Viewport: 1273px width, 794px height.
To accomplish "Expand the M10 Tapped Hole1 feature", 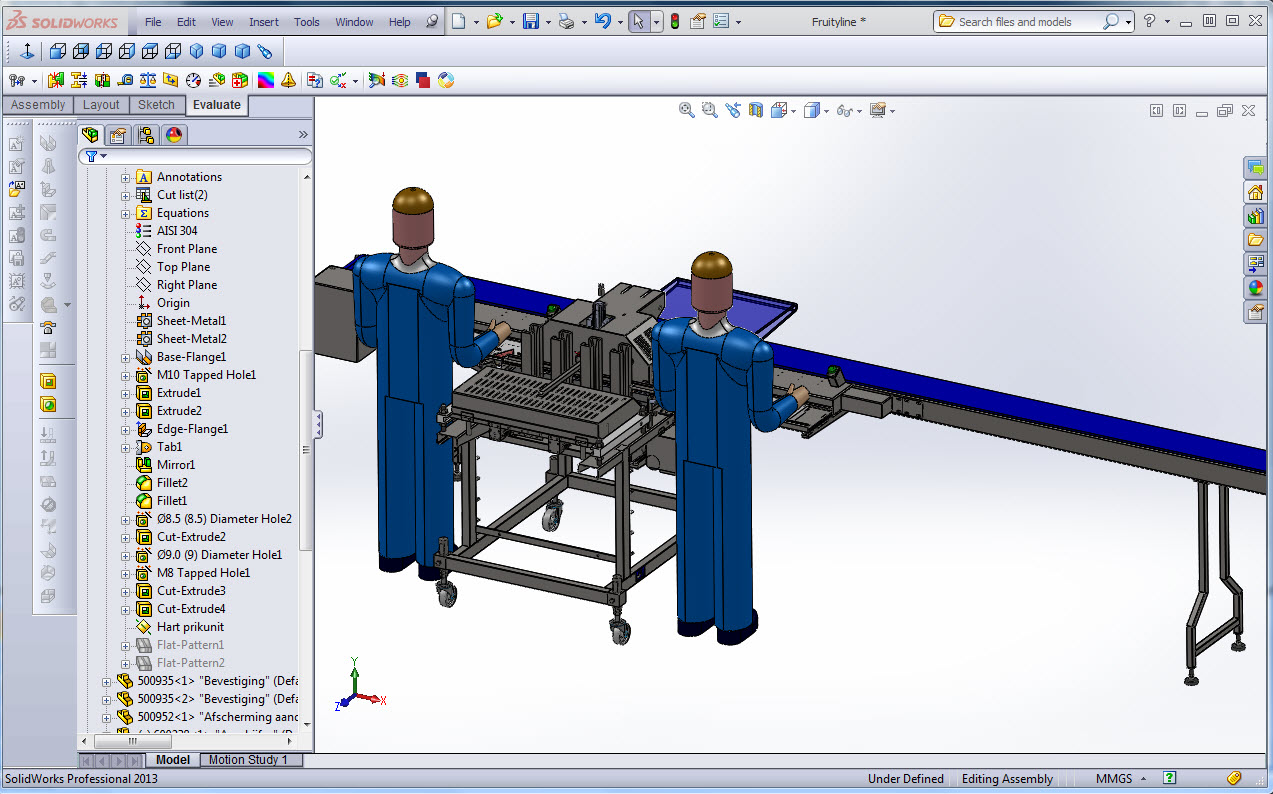I will point(126,375).
